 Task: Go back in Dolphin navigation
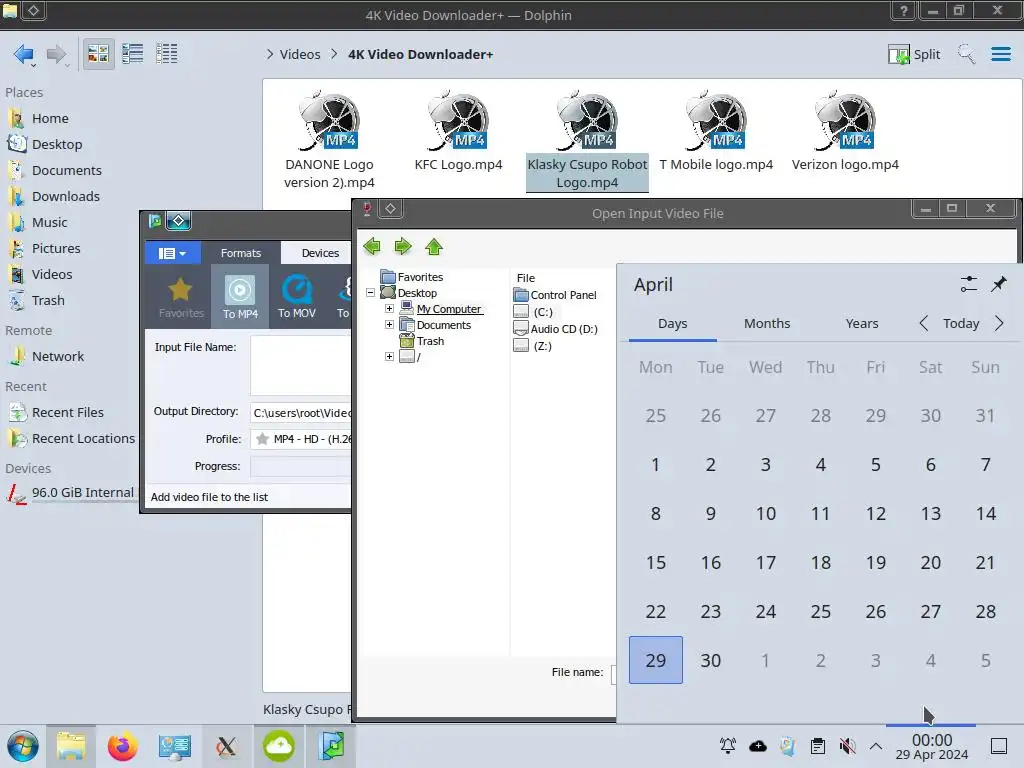tap(24, 54)
